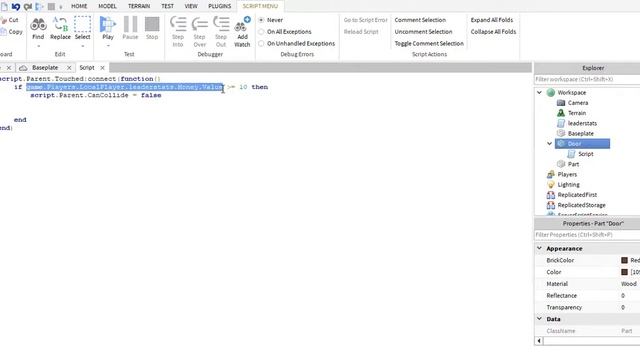640x360 pixels.
Task: Select On All Exceptions option
Action: point(262,32)
